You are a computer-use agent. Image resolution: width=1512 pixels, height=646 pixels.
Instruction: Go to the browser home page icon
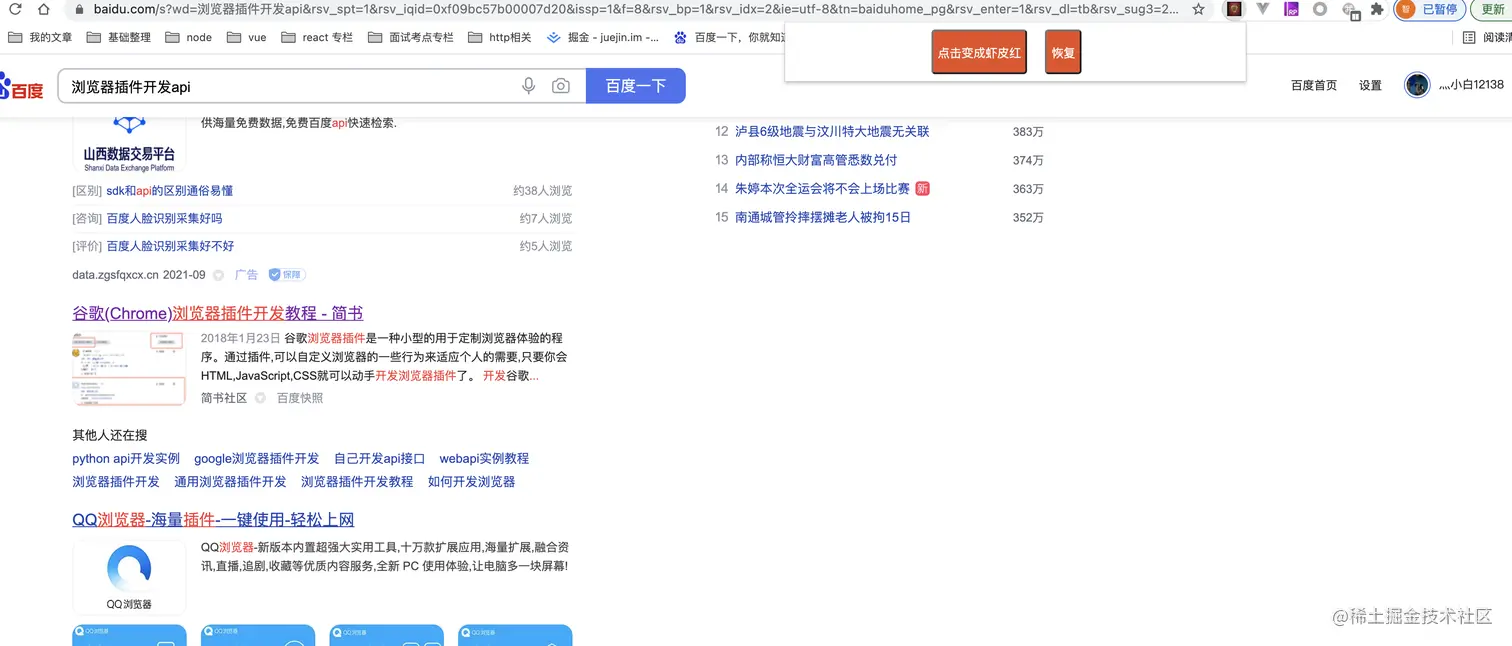(44, 9)
